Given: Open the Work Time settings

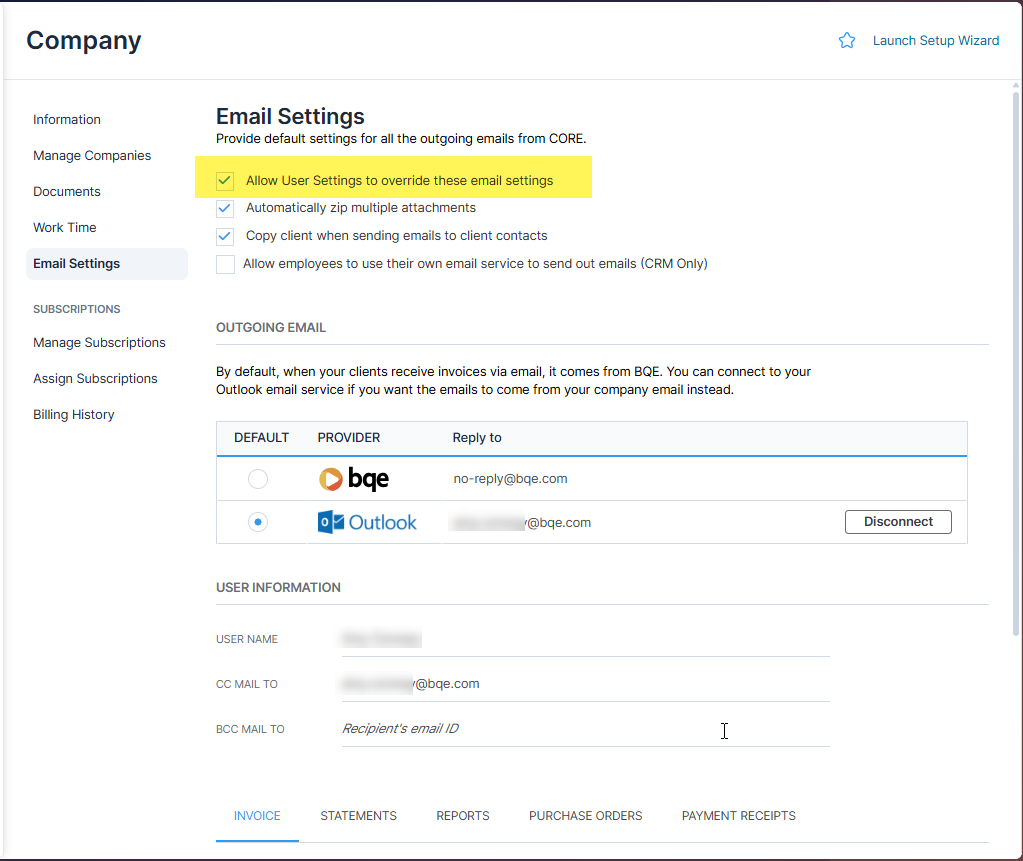Looking at the screenshot, I should click(x=65, y=227).
